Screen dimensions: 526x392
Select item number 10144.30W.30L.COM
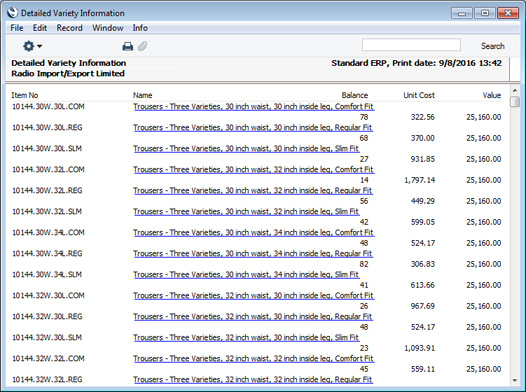coord(48,107)
